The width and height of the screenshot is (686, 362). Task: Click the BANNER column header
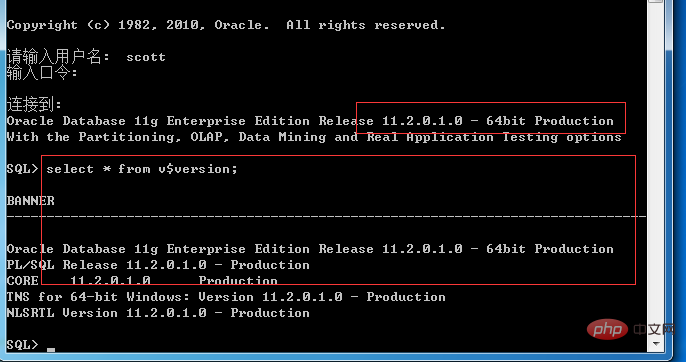pos(31,201)
